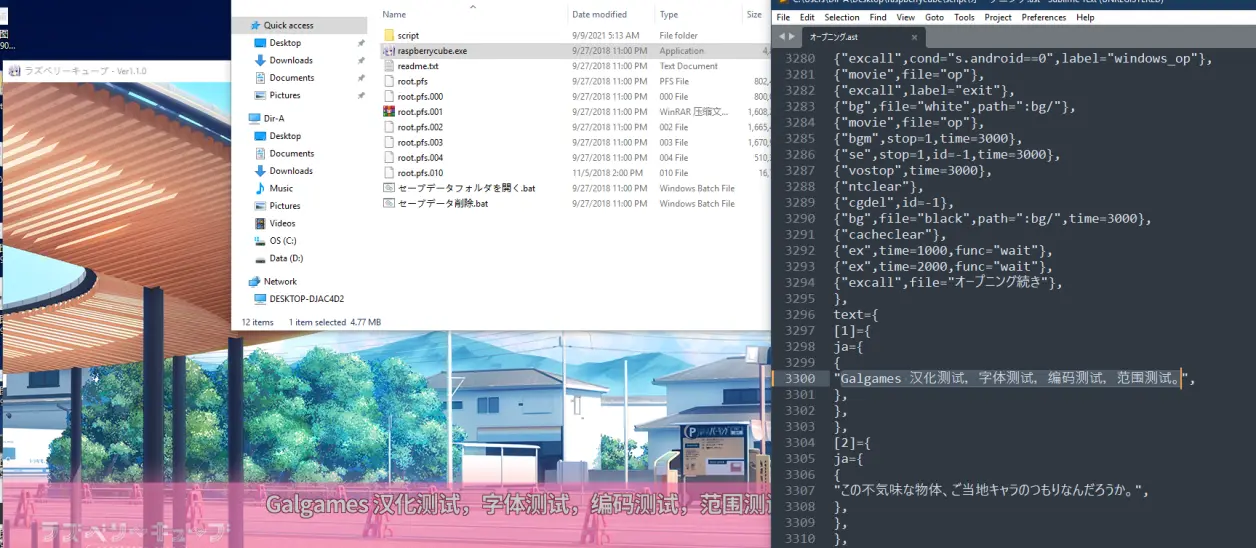Click pin icon next to Quick access Desktop
Screen dimensions: 1256x548
click(x=361, y=43)
